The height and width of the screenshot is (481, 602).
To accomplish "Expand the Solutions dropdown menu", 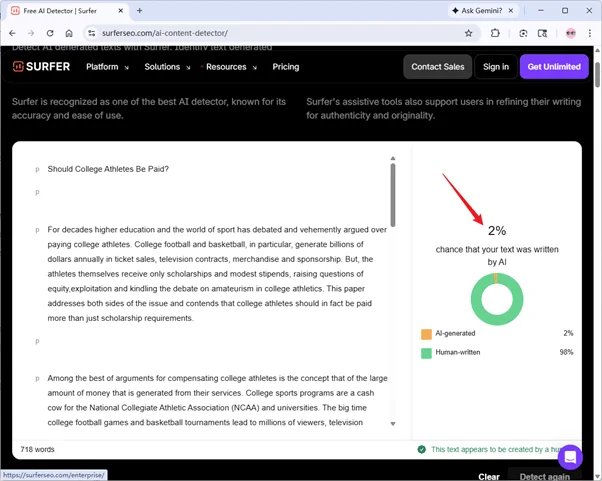I will [167, 67].
